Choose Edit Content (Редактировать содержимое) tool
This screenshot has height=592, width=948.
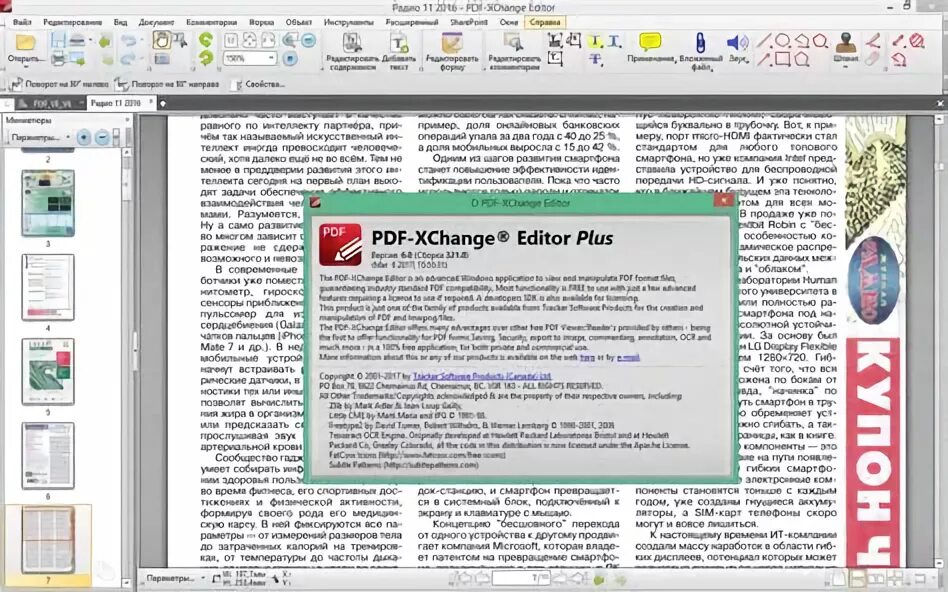[x=352, y=51]
